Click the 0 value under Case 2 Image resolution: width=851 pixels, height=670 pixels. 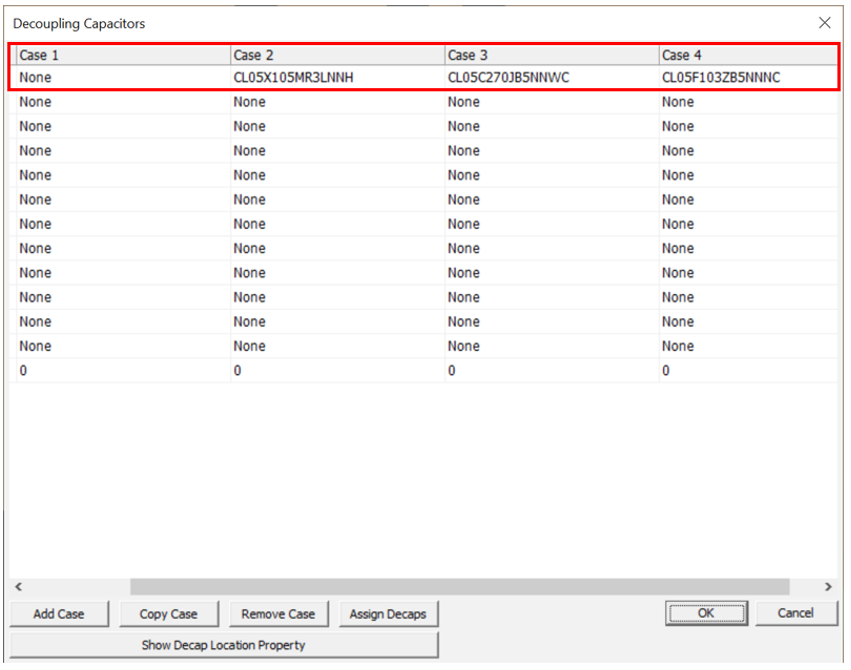pos(237,371)
